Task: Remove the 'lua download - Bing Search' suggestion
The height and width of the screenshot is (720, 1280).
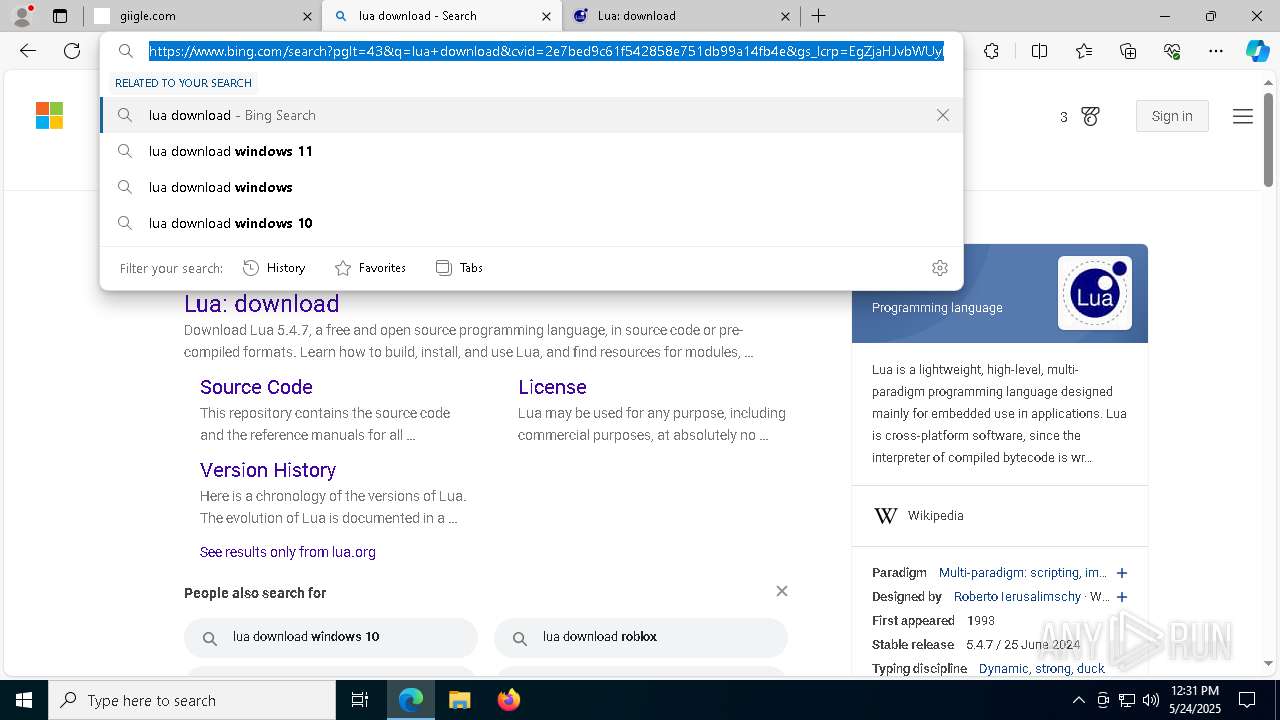Action: 942,115
